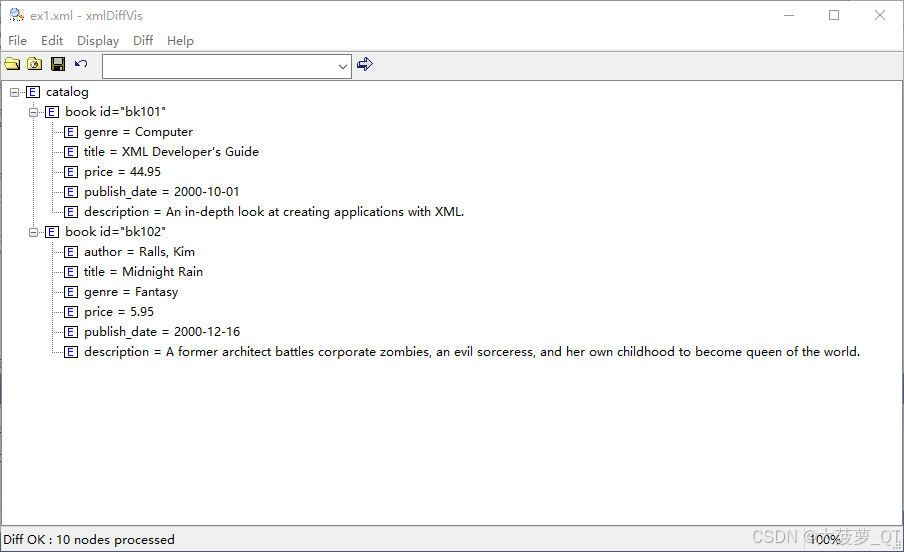Click the element icon beside in-depth look description

(x=71, y=212)
